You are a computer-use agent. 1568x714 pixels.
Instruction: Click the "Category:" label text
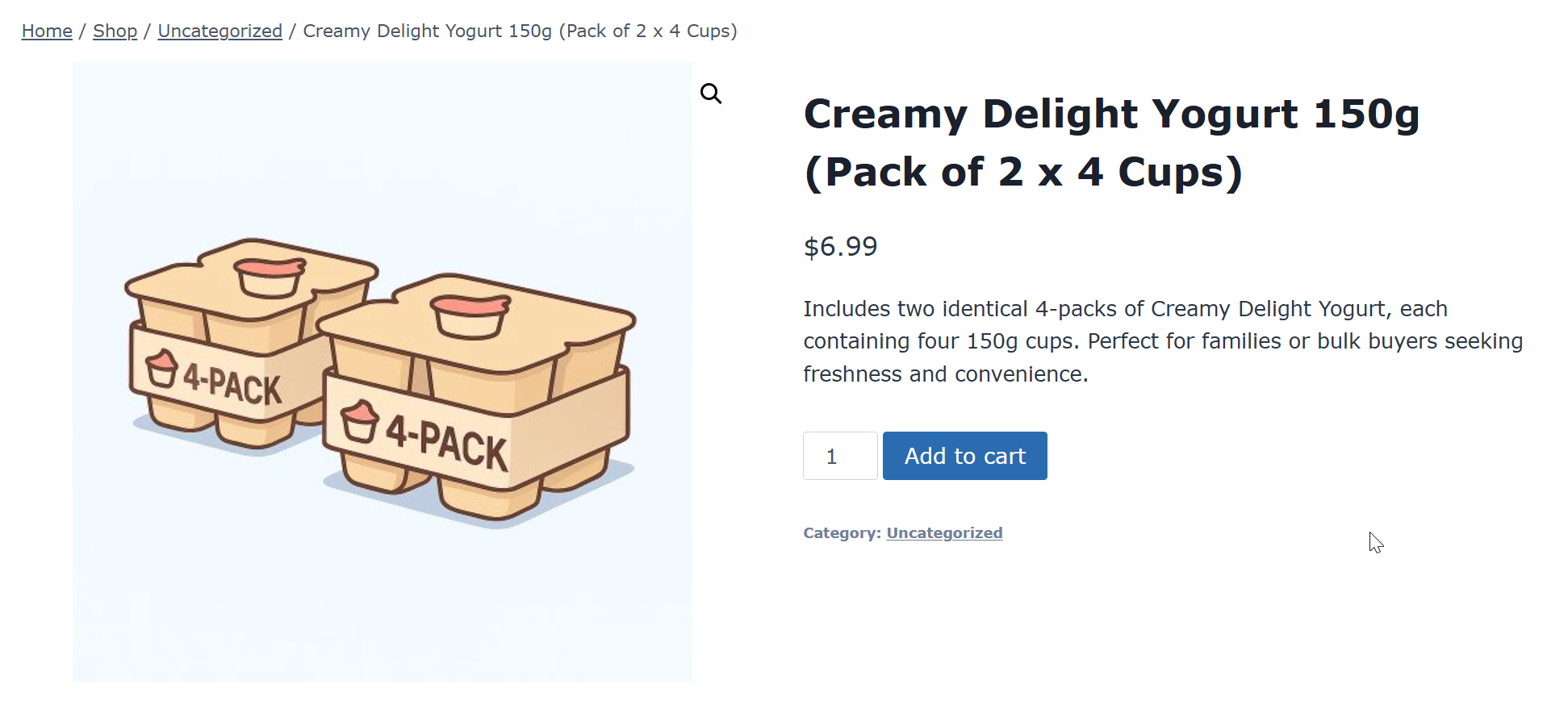point(842,533)
